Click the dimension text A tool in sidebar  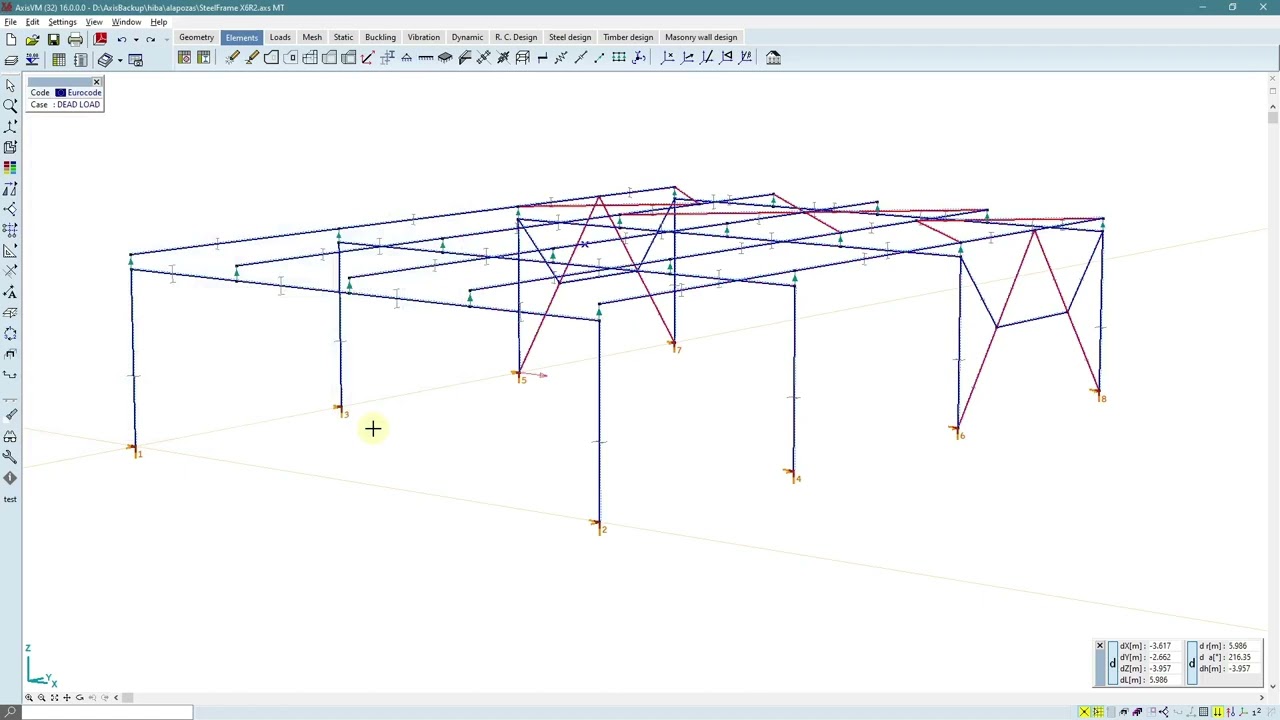[10, 292]
